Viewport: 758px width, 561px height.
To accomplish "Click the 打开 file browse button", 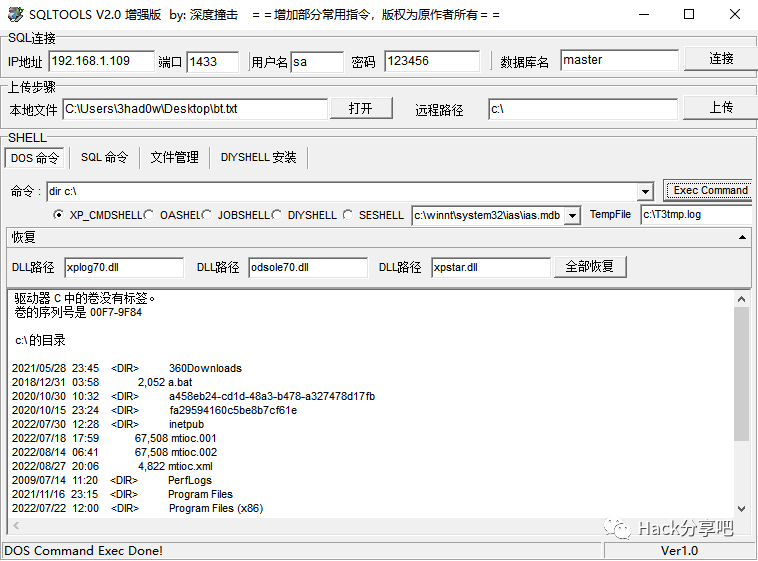I will pyautogui.click(x=361, y=108).
